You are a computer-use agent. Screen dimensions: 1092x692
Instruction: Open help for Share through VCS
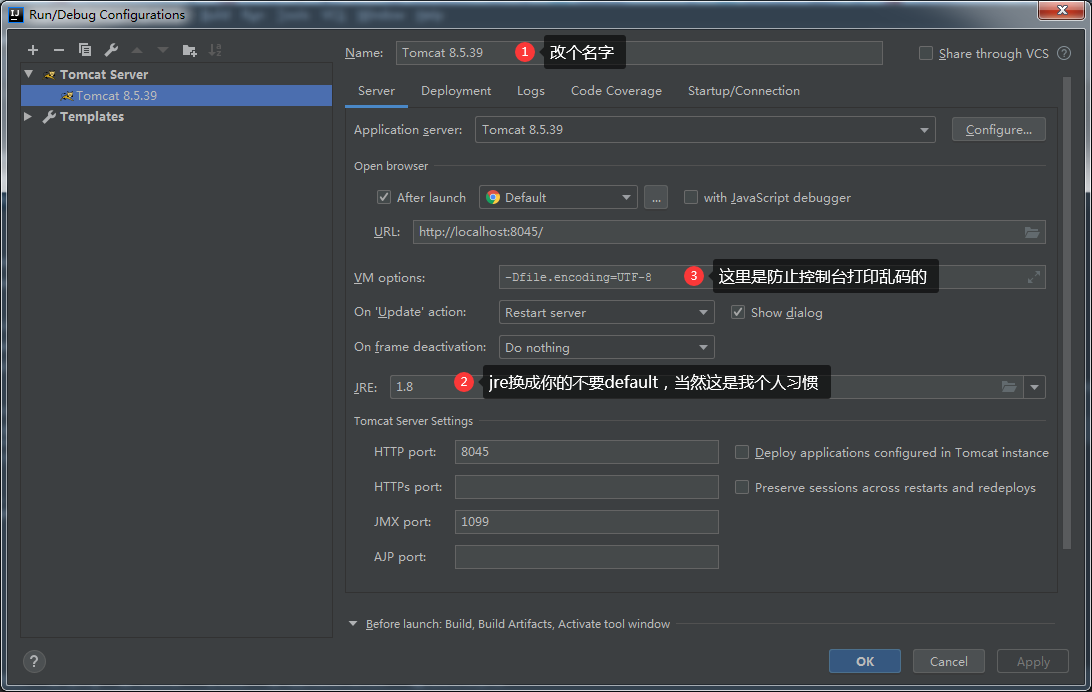(1064, 53)
